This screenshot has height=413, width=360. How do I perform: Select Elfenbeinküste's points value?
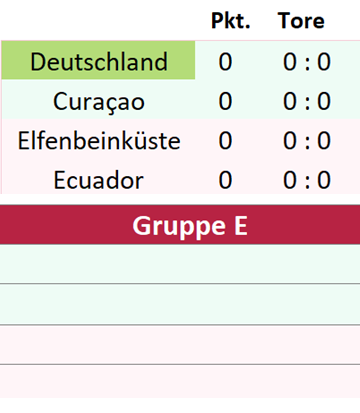[x=225, y=140]
